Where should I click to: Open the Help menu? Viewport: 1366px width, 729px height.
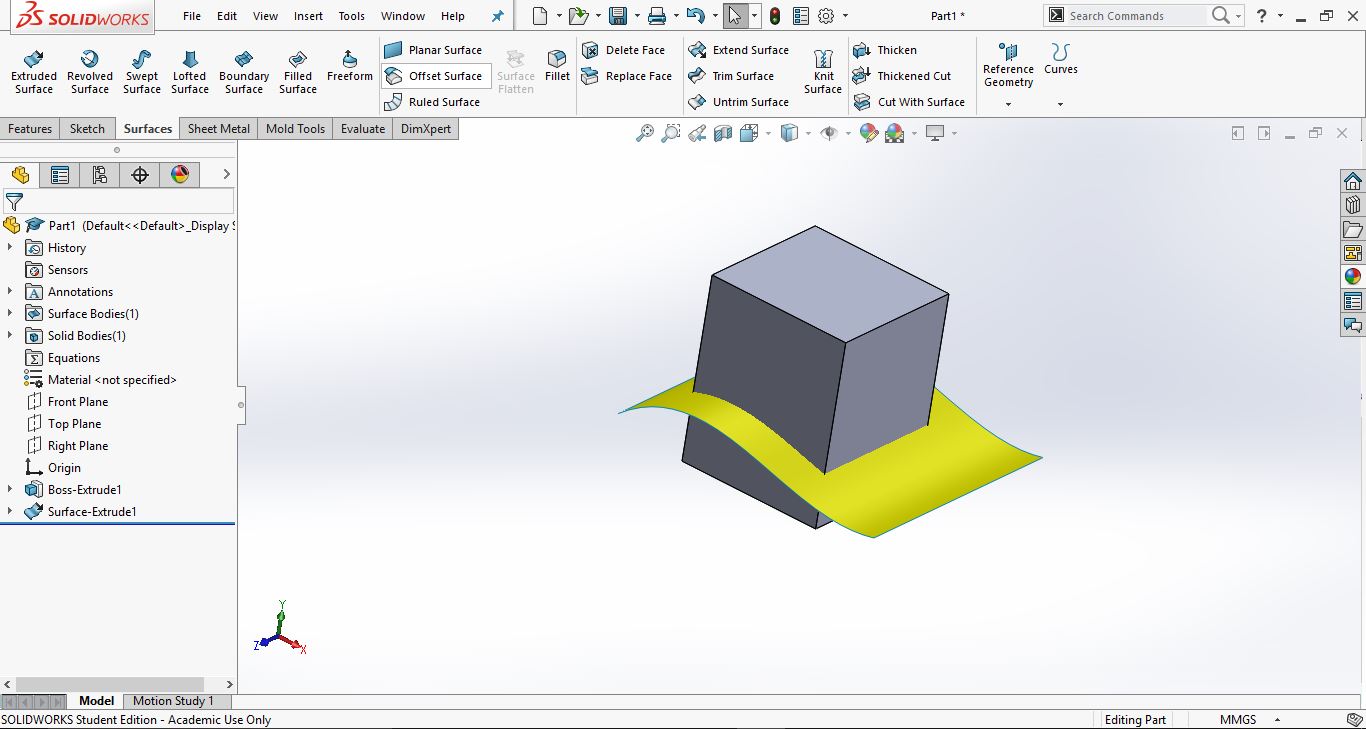(x=453, y=16)
